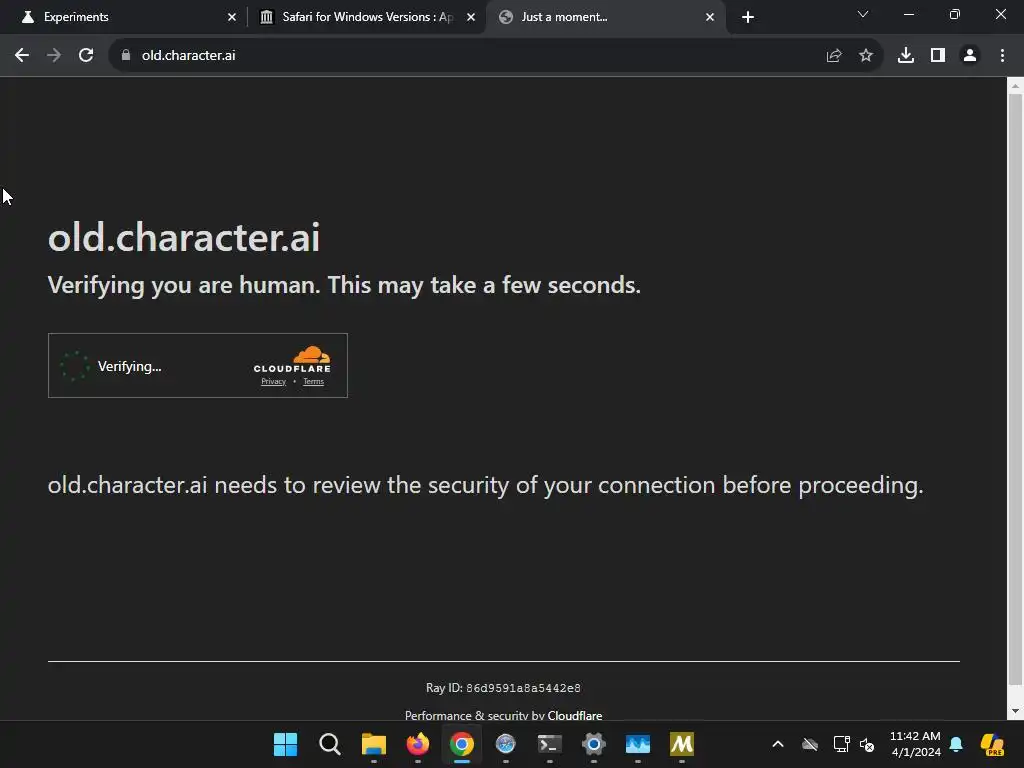Open File Explorer from the taskbar

374,744
